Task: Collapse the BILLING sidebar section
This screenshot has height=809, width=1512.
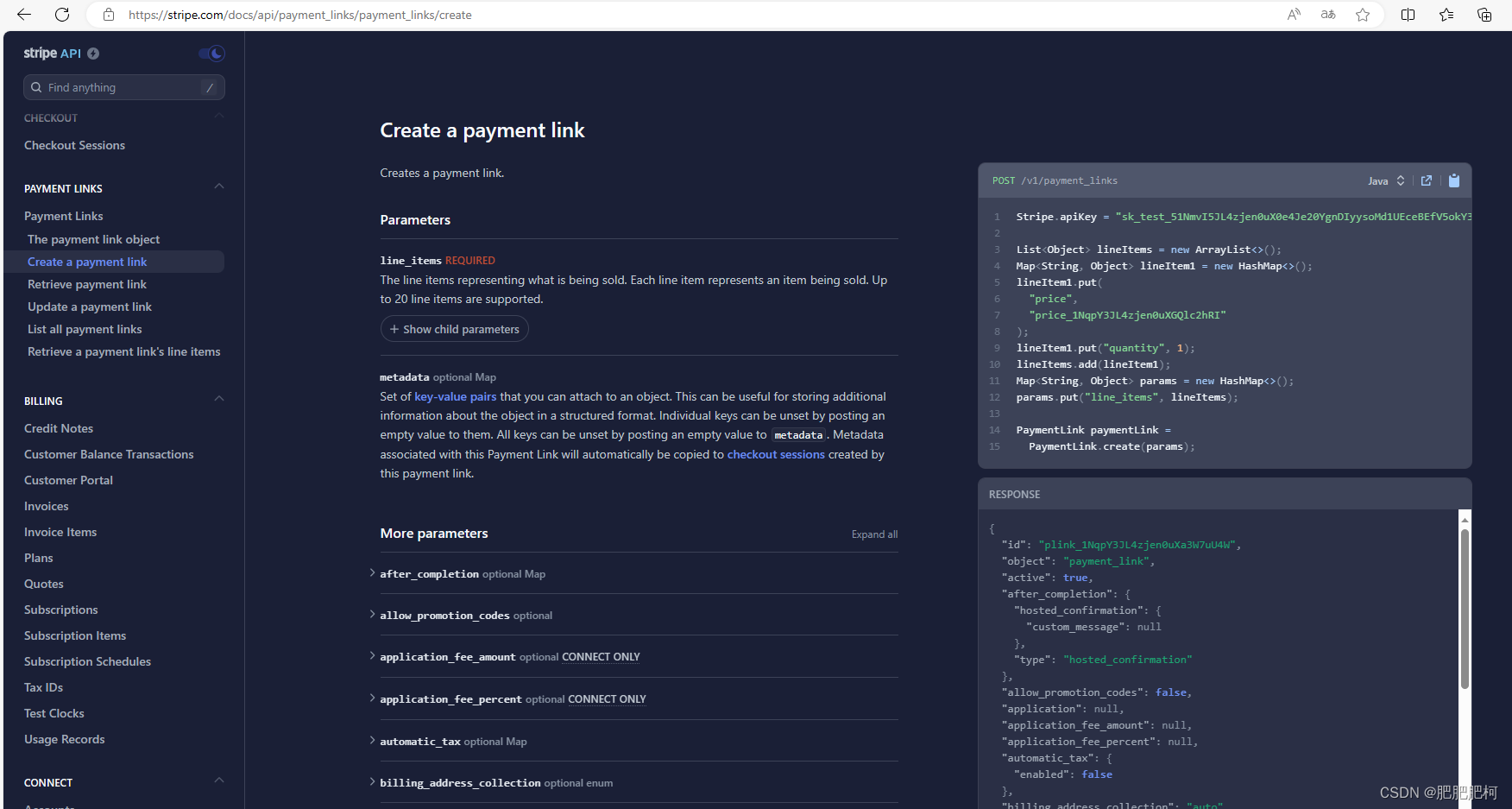Action: coord(218,398)
